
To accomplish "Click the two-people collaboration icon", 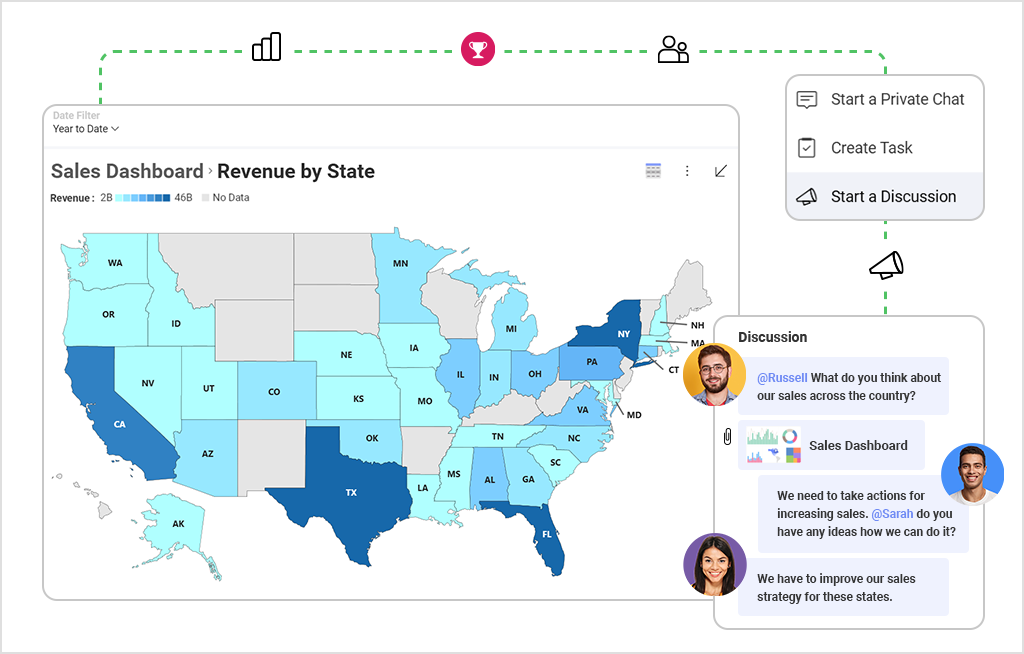I will pos(673,49).
